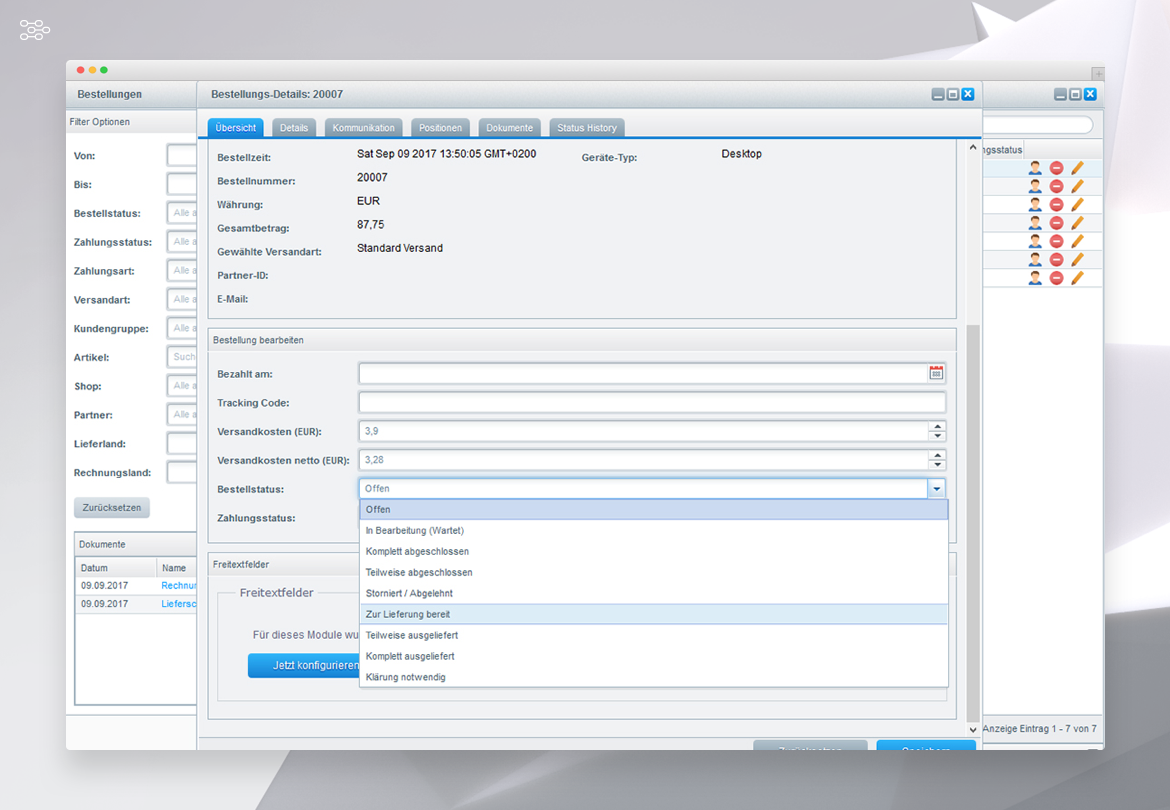Image resolution: width=1170 pixels, height=810 pixels.
Task: Open the first document link dated 09.09.2017, Rechnung
Action: (x=178, y=585)
